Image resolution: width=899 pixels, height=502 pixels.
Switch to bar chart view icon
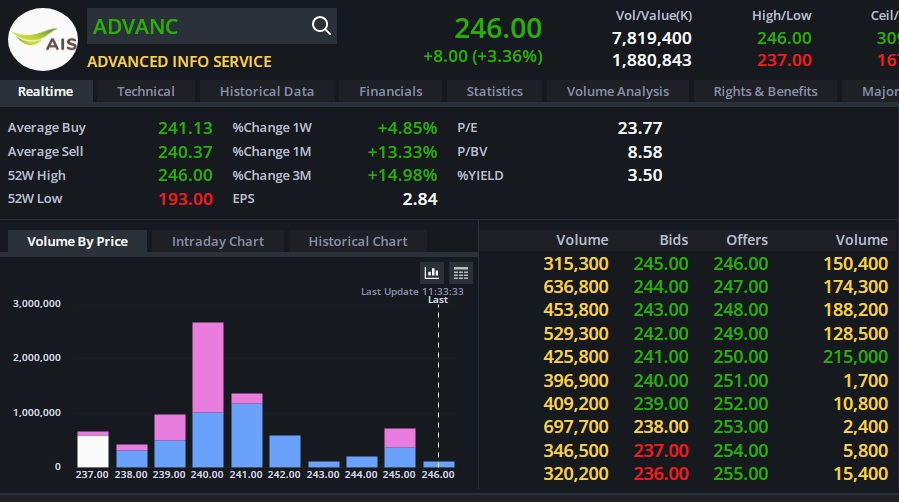pos(432,273)
